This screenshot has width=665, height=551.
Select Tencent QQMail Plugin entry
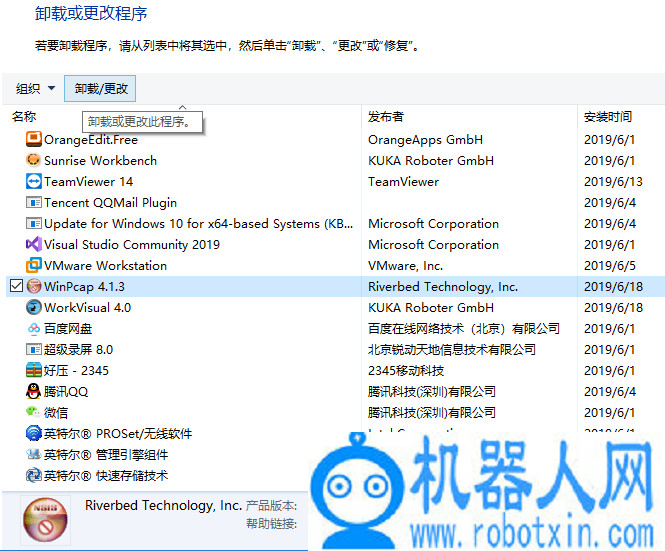point(110,202)
